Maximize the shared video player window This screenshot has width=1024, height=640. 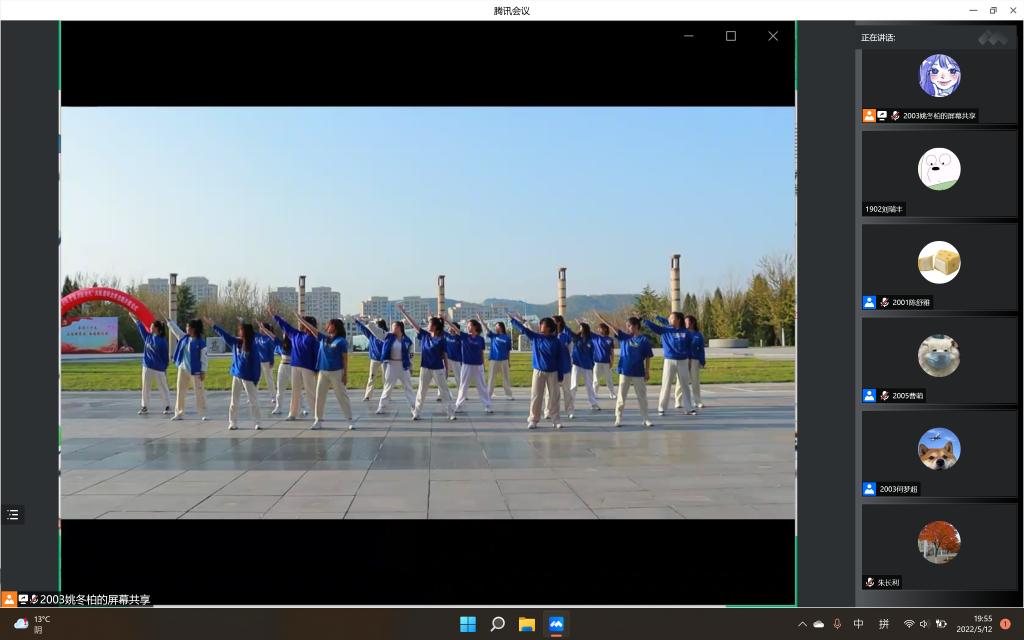(x=731, y=36)
